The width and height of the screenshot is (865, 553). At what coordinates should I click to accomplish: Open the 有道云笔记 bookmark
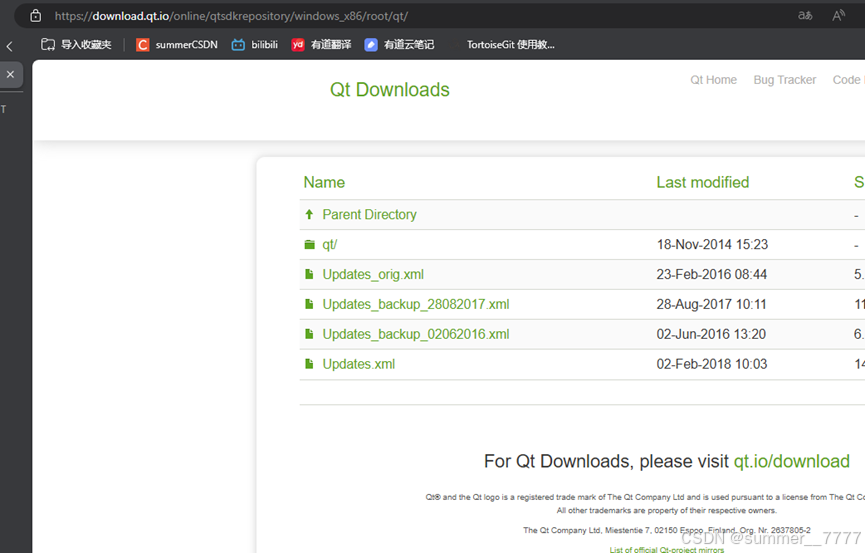coord(399,45)
